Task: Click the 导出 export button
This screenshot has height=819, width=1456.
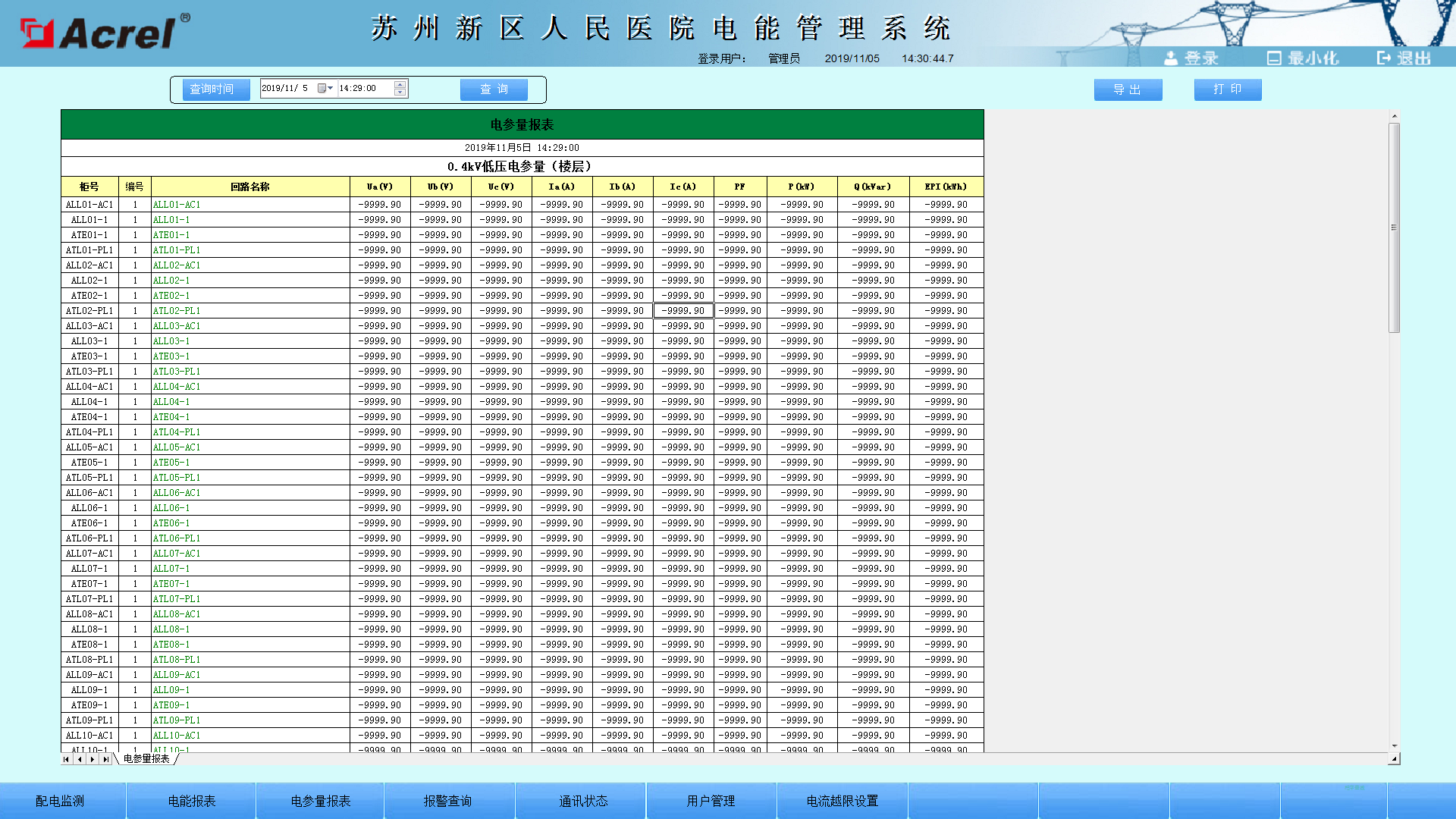Action: pyautogui.click(x=1128, y=89)
